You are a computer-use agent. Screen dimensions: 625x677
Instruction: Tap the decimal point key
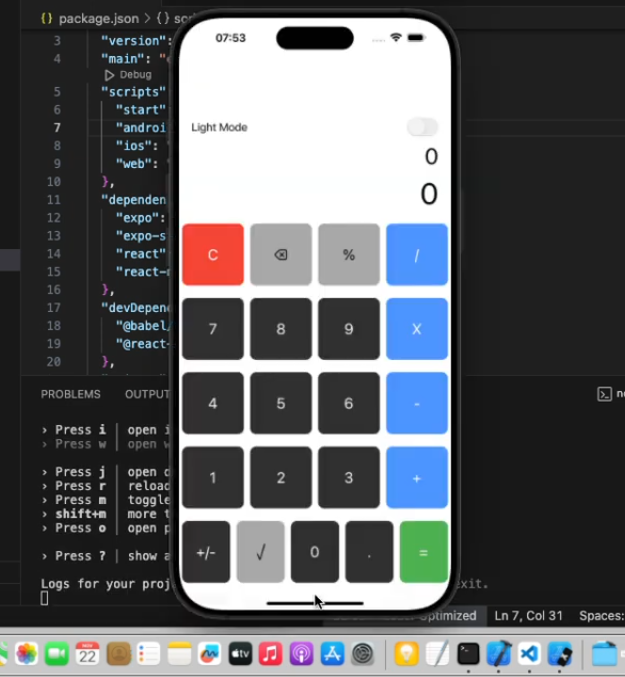369,552
